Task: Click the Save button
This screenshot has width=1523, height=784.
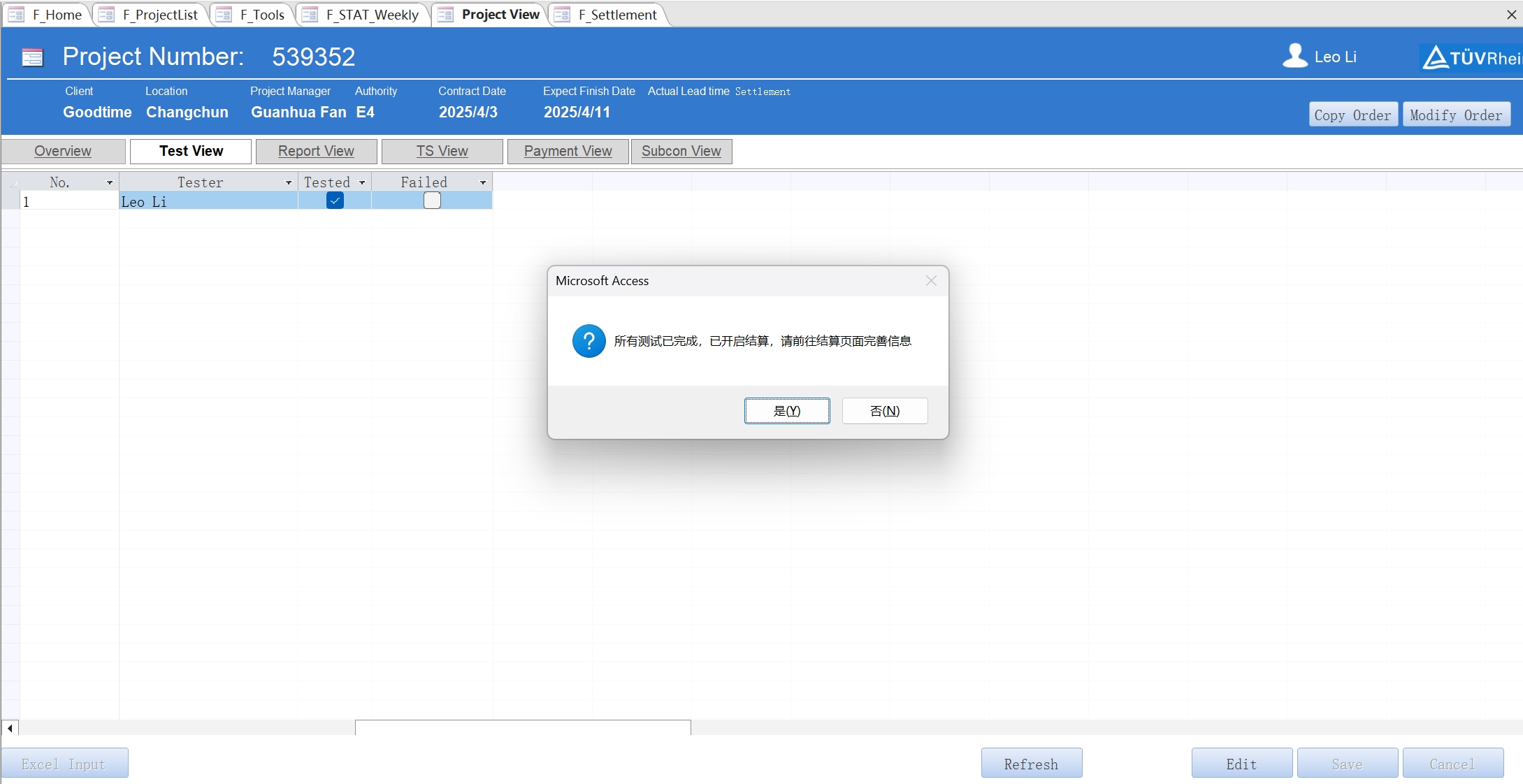Action: (1348, 763)
